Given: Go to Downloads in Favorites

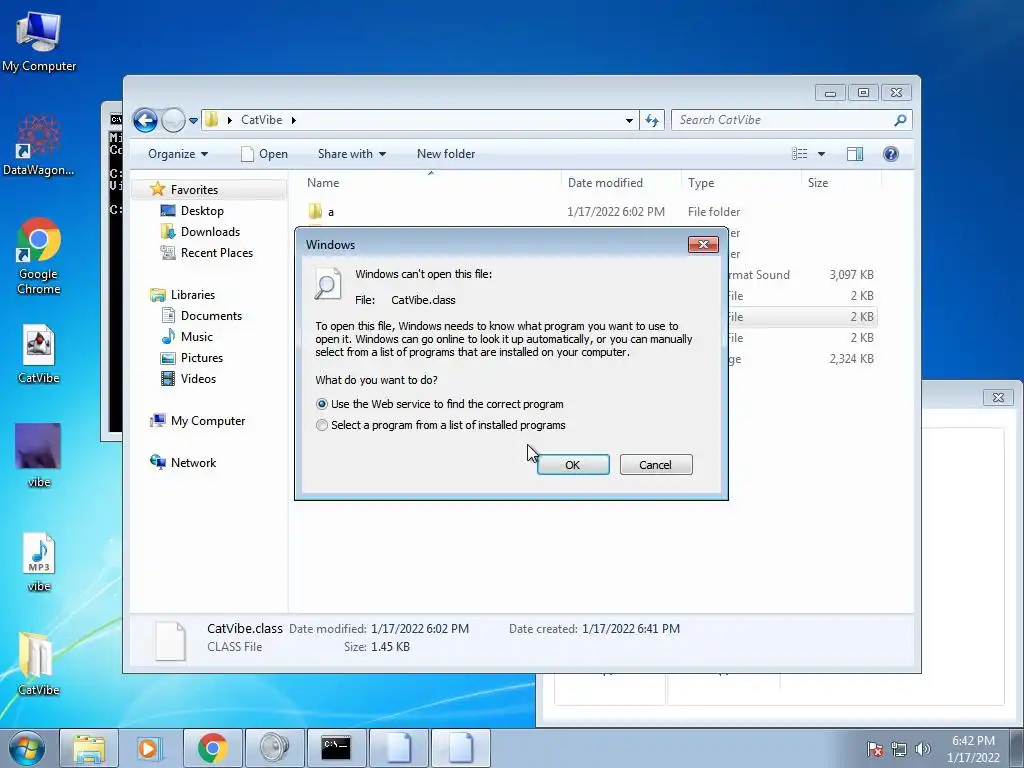Looking at the screenshot, I should [x=210, y=232].
